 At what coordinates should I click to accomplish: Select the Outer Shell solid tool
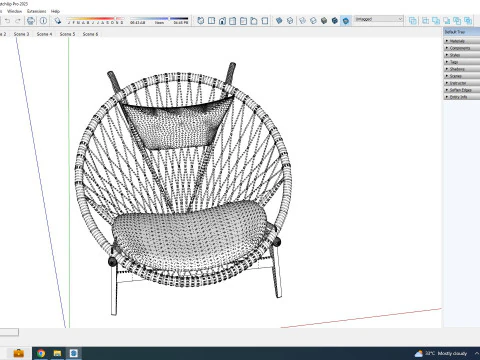[413, 21]
